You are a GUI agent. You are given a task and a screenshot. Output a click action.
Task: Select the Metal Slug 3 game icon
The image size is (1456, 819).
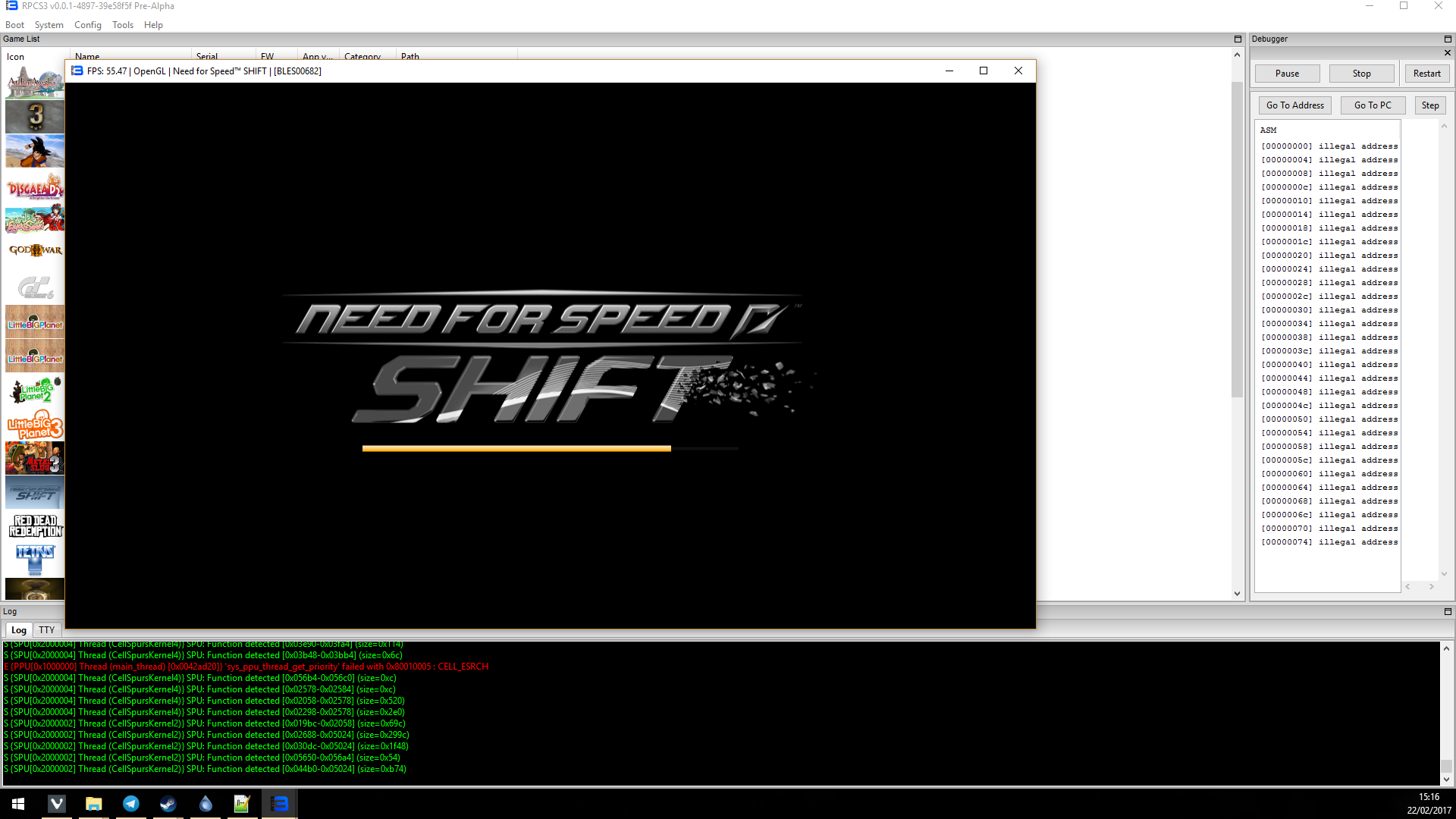[x=35, y=458]
